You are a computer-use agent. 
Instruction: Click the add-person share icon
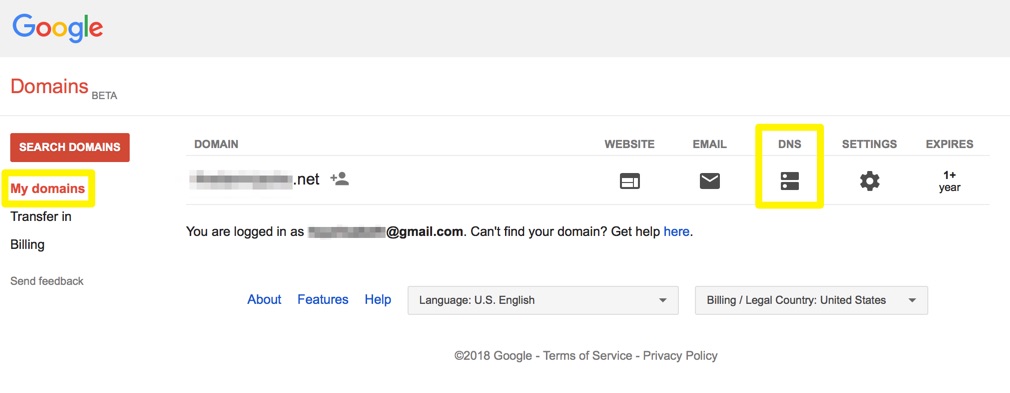coord(339,178)
